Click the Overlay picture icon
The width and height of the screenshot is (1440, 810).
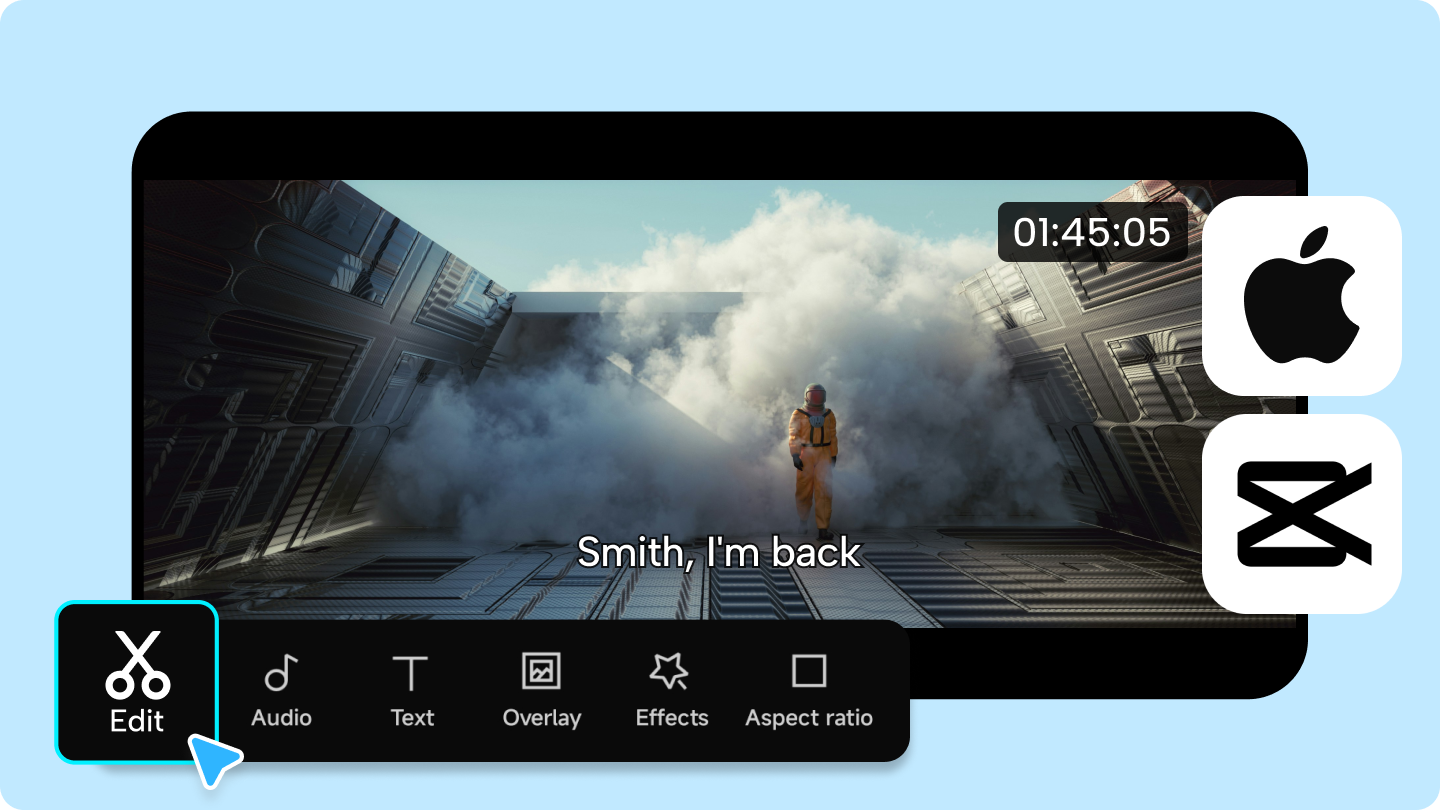click(541, 670)
